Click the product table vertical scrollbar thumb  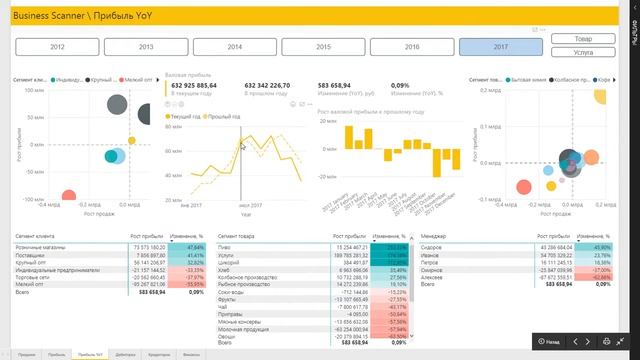(411, 272)
